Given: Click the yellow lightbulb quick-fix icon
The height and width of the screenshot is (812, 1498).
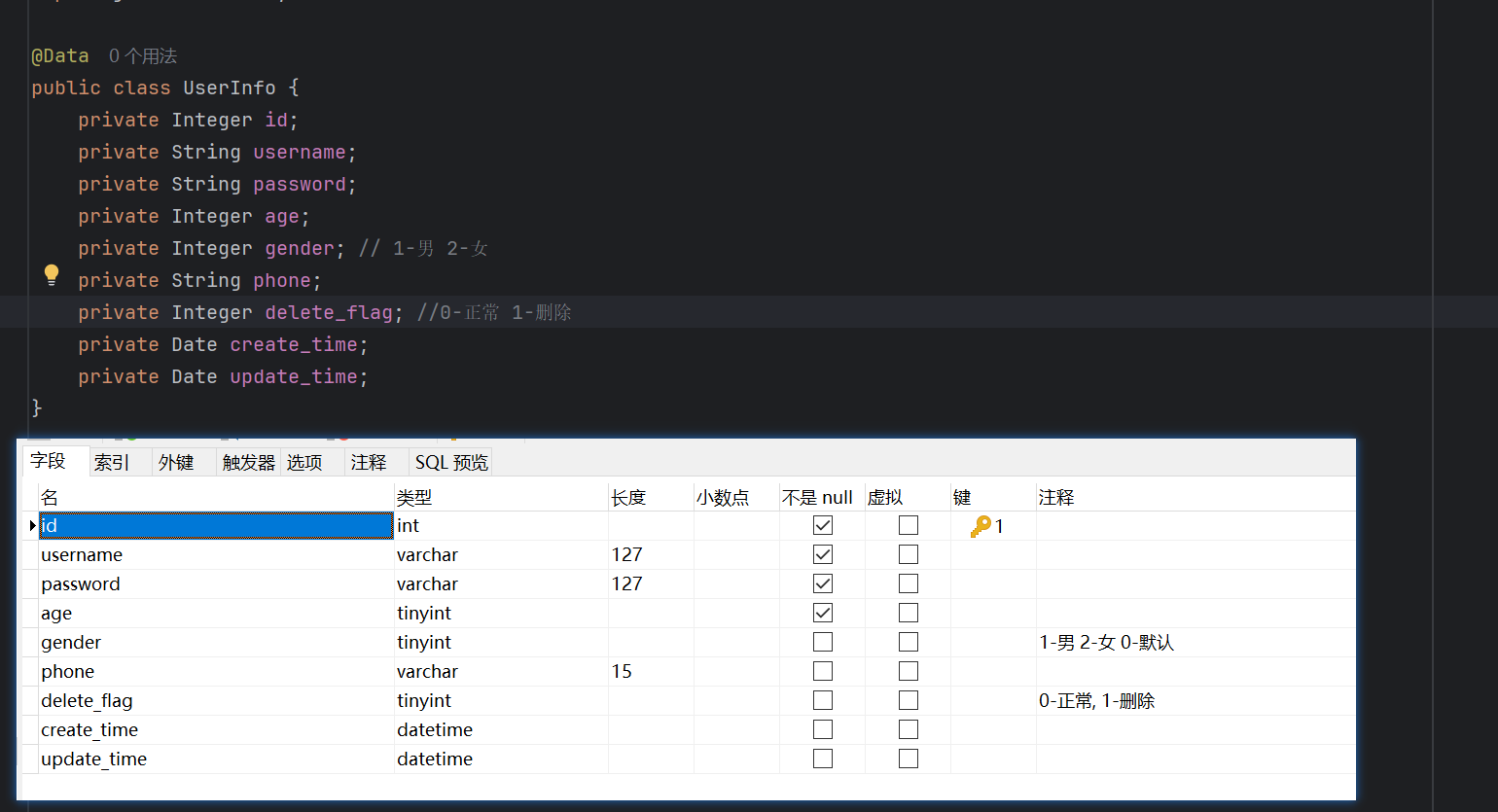Looking at the screenshot, I should pyautogui.click(x=52, y=275).
